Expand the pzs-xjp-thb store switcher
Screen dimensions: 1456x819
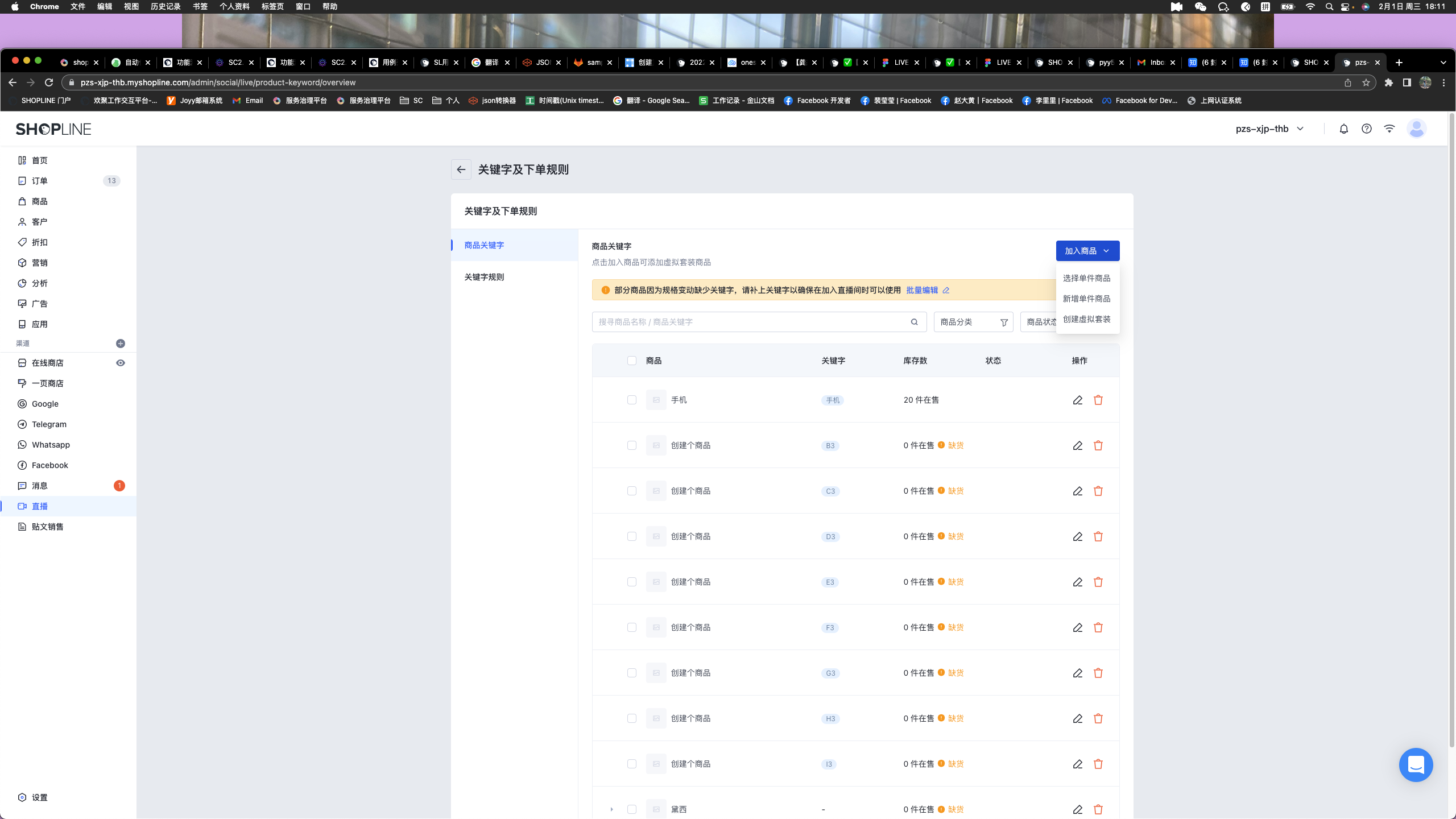click(1269, 129)
